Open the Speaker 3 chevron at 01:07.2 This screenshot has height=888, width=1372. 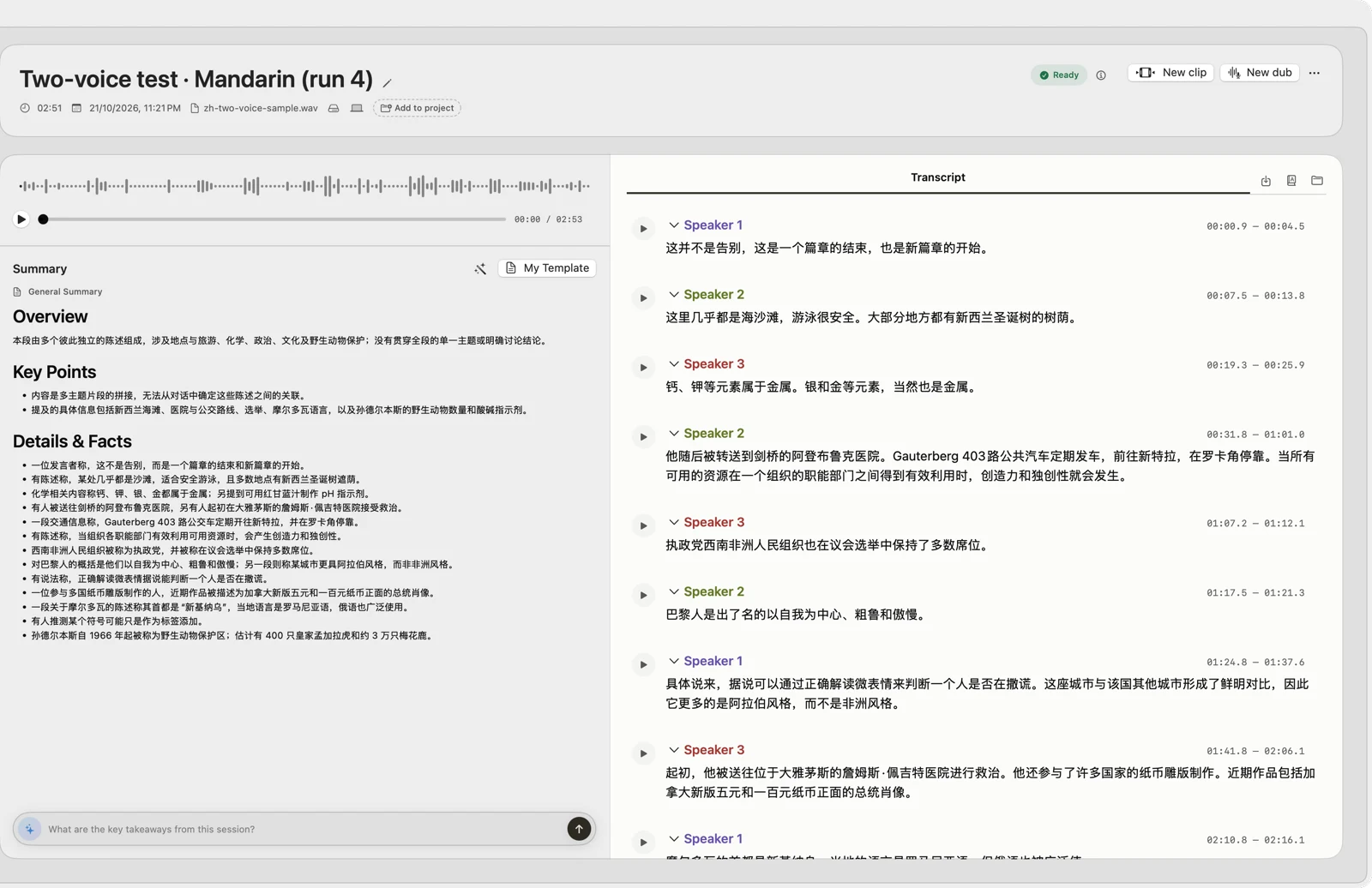coord(674,522)
